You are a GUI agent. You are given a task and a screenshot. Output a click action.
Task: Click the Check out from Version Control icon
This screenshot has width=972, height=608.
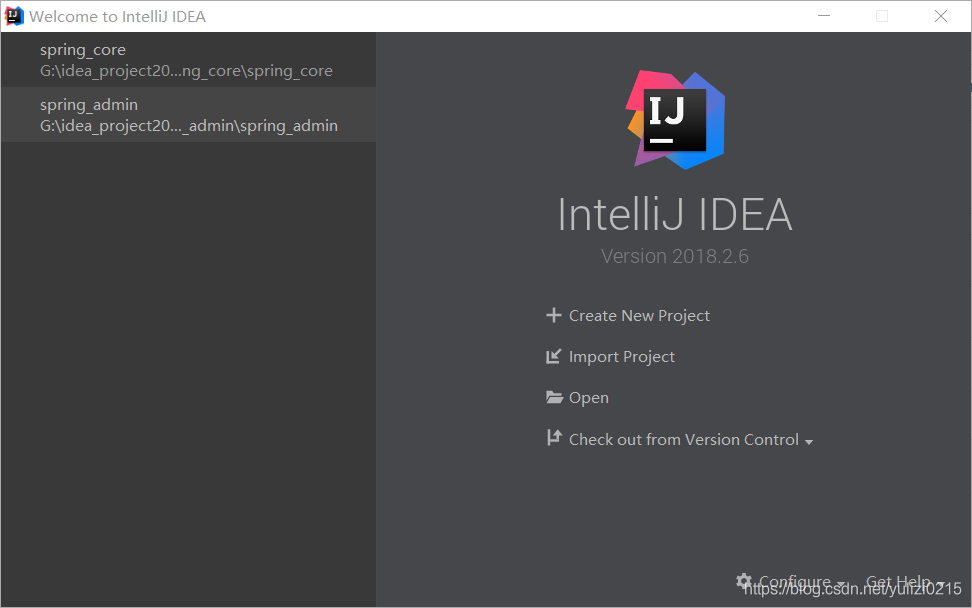click(554, 438)
